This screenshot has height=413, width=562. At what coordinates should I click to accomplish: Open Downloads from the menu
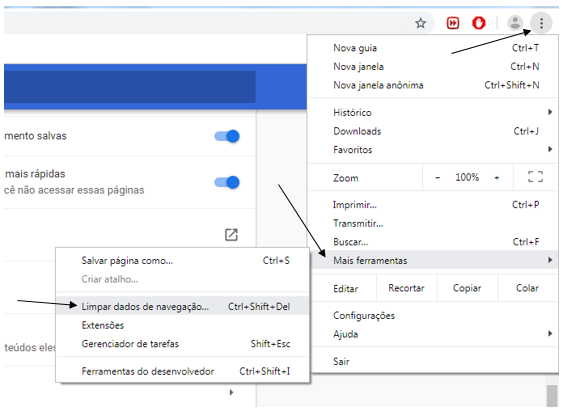pos(434,131)
